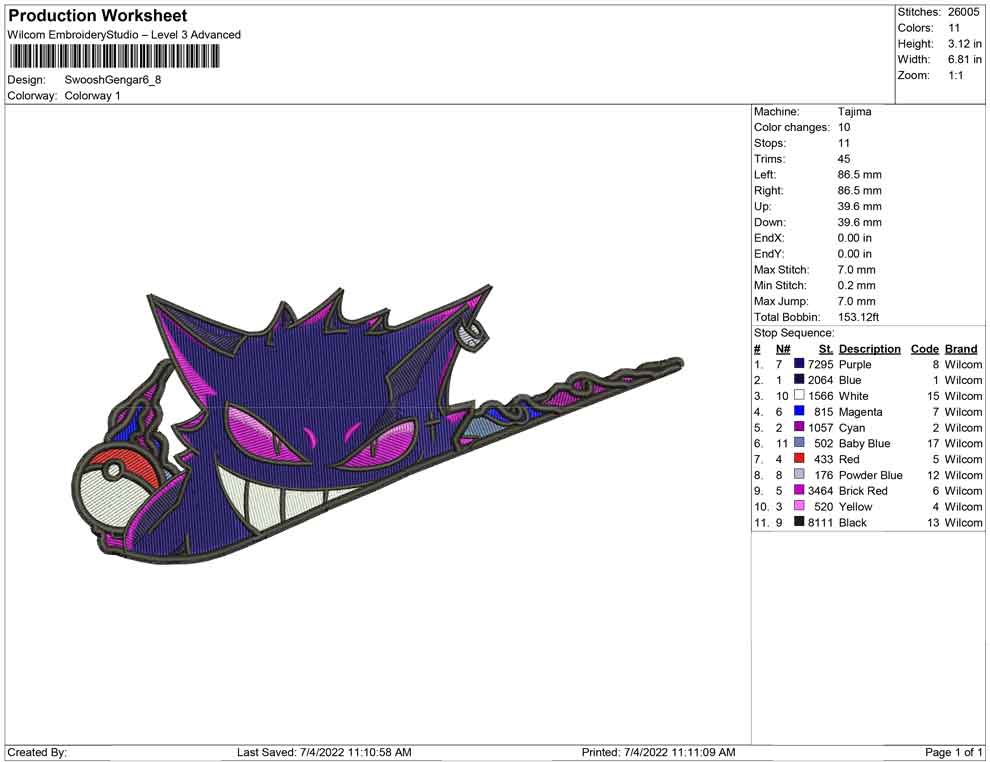Click the Height value '3.12 in'
The image size is (990, 762).
pos(965,44)
